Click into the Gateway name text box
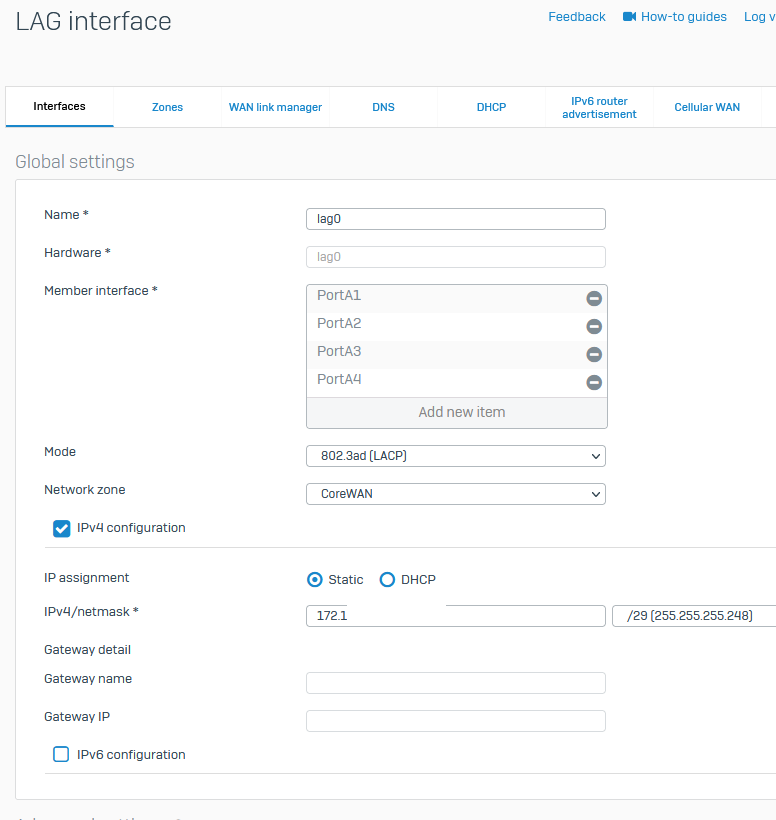Image resolution: width=776 pixels, height=820 pixels. point(455,683)
